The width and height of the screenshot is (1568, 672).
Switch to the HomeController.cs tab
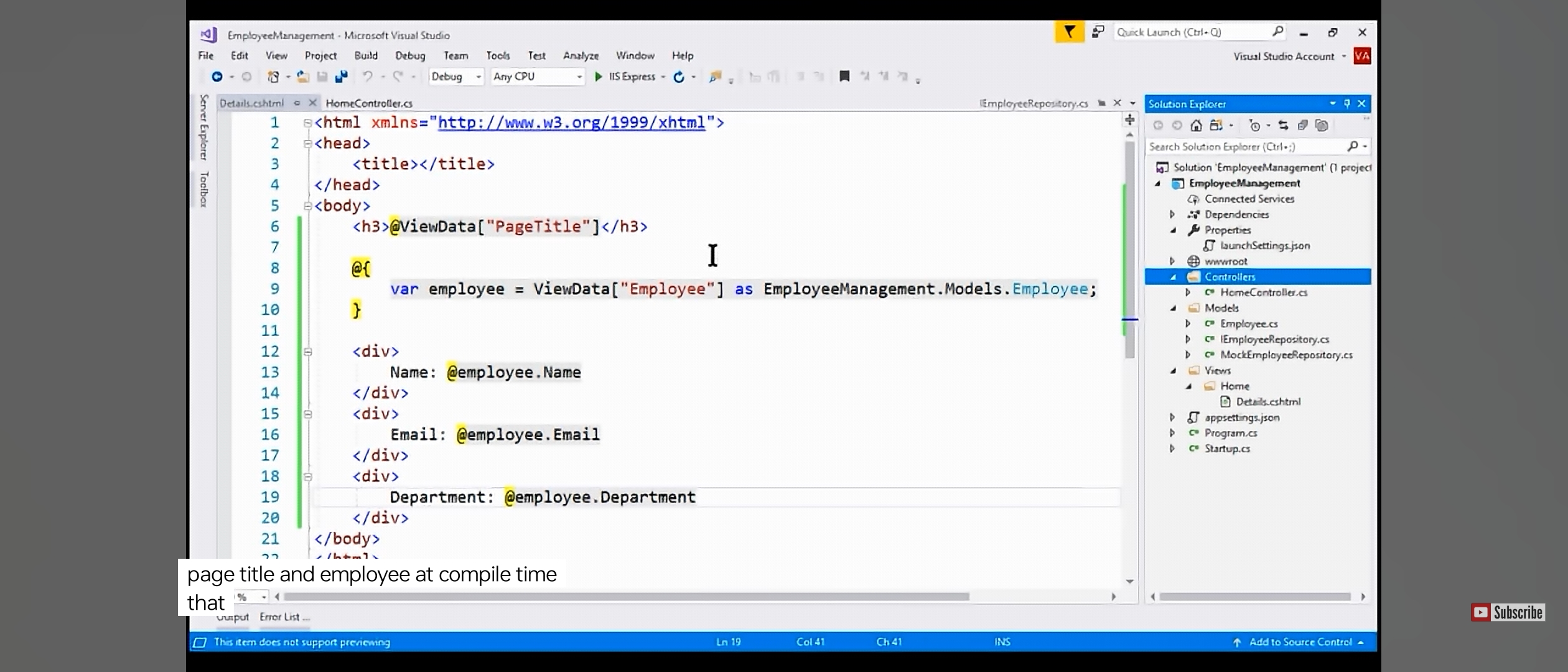(x=369, y=103)
